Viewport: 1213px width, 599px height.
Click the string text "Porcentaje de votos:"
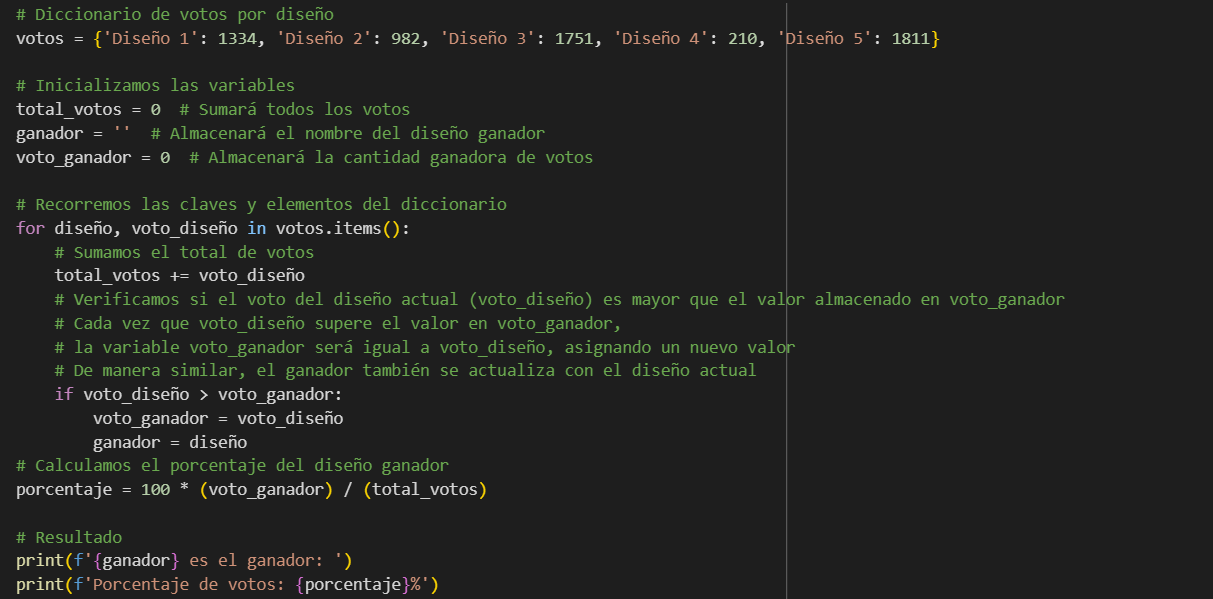(189, 584)
